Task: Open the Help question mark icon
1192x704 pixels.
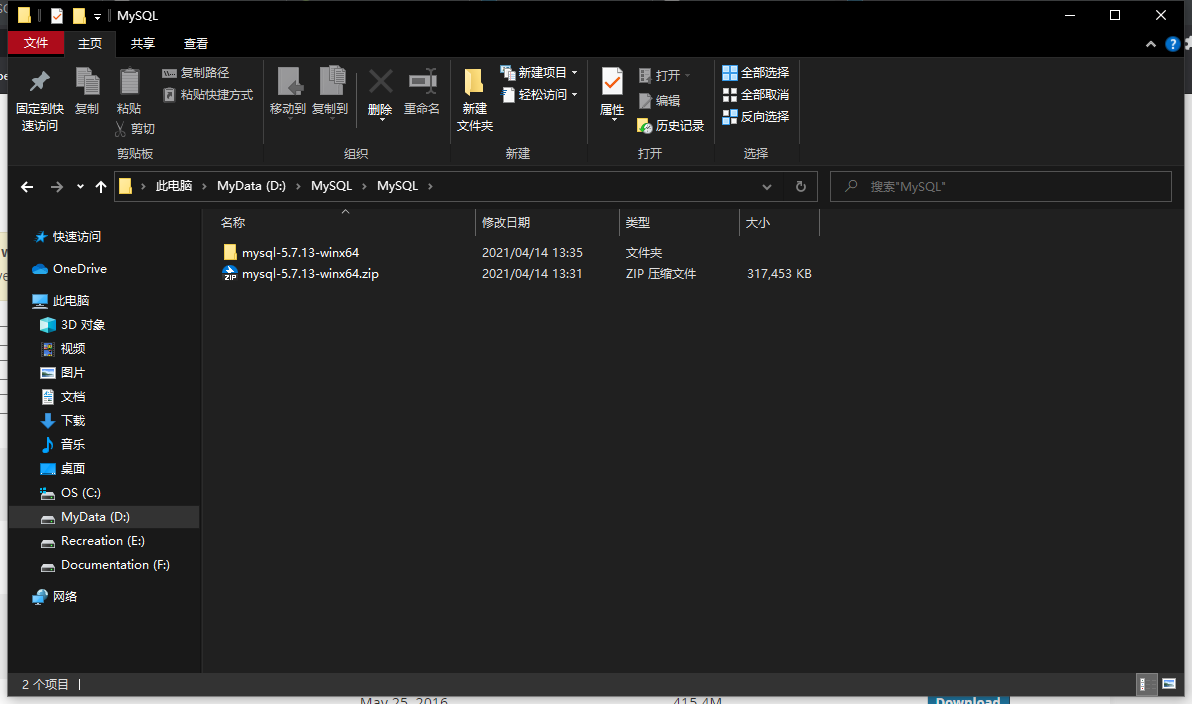Action: 1172,44
